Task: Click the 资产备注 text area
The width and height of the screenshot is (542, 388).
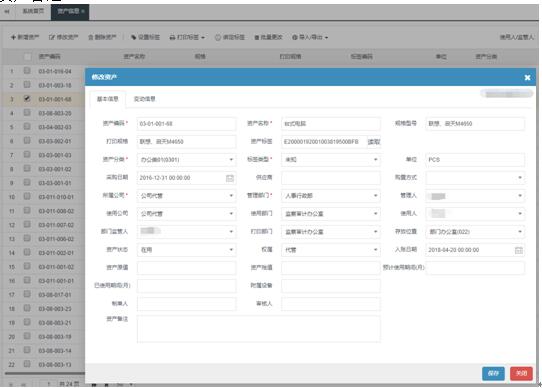Action: coord(259,329)
